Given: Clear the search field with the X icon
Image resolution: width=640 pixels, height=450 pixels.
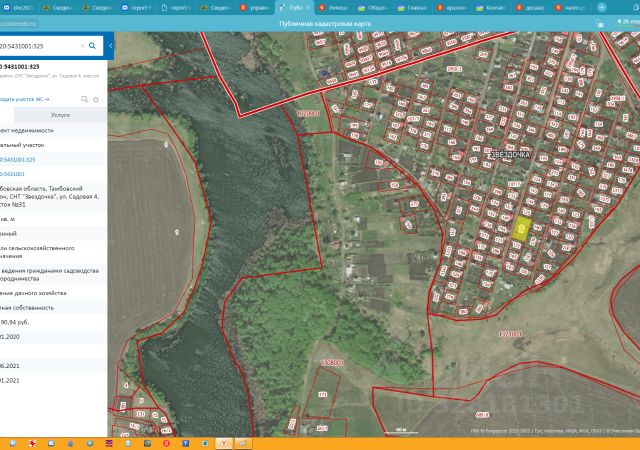Looking at the screenshot, I should 82,46.
